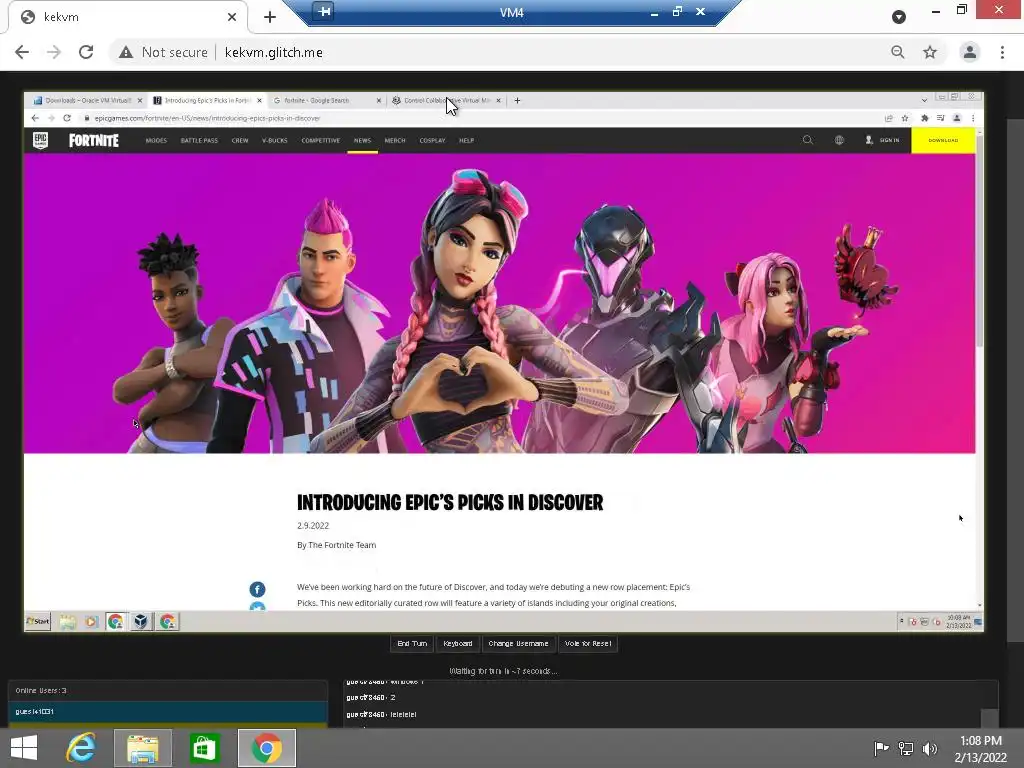The width and height of the screenshot is (1024, 768).
Task: Open COSPLAY nav item
Action: tap(432, 140)
